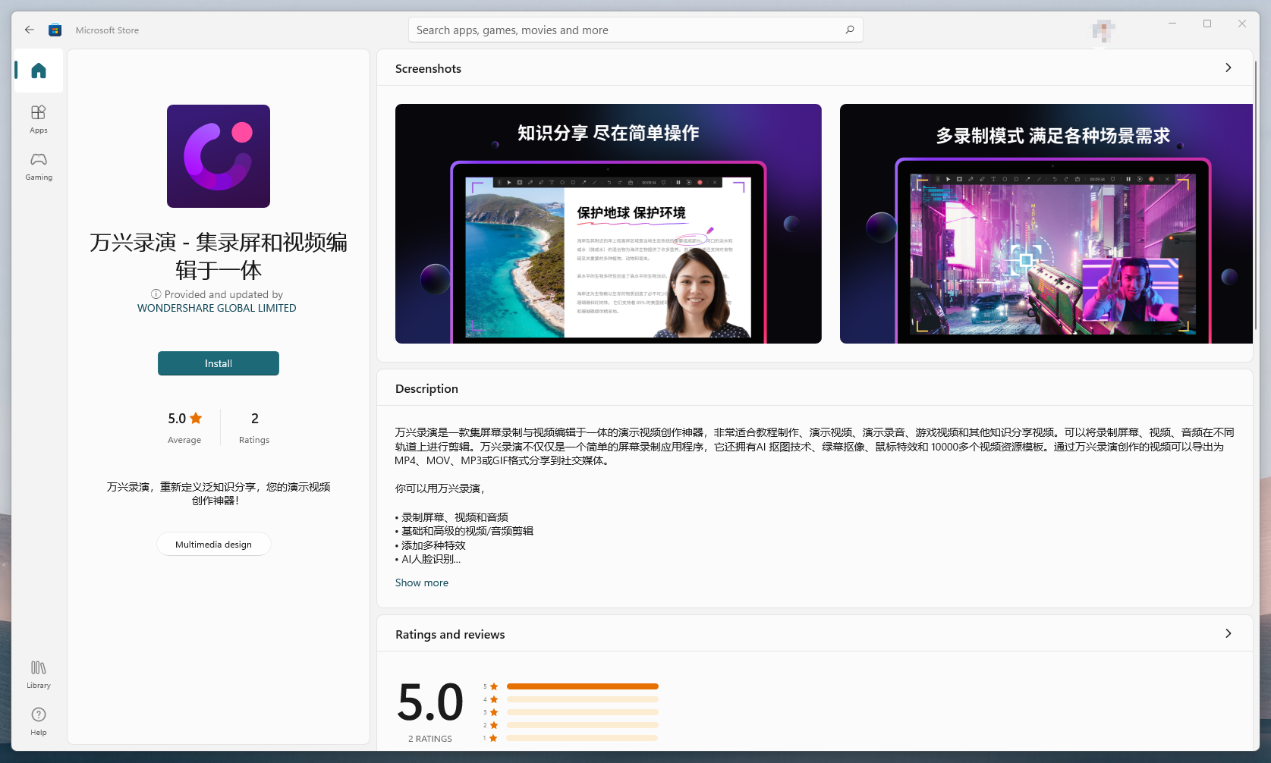
Task: Select the Multimedia design category tag
Action: coord(213,544)
